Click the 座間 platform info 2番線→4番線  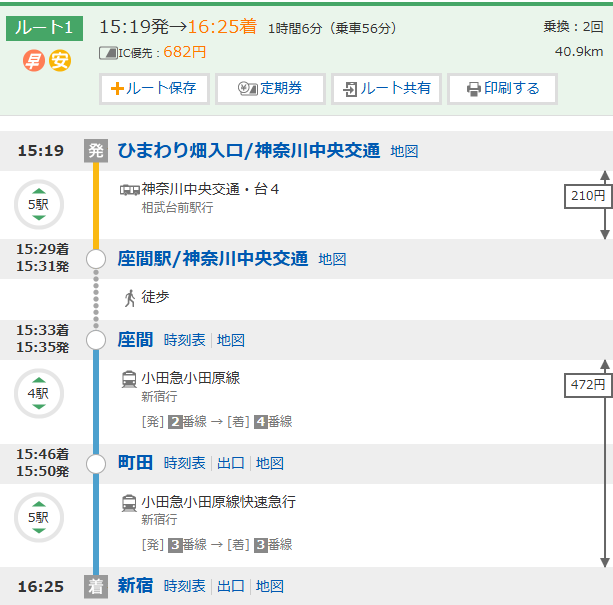[x=217, y=422]
